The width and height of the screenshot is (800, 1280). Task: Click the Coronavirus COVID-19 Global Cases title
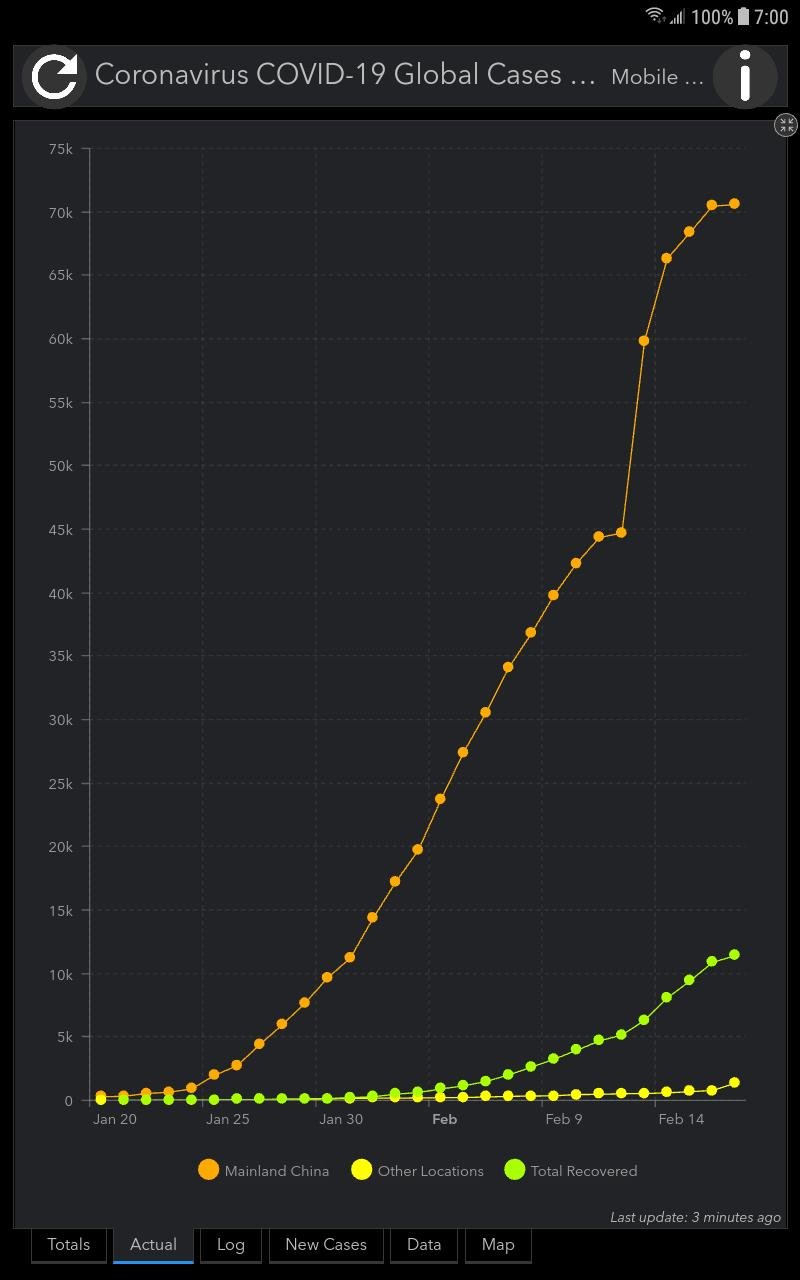tap(345, 75)
